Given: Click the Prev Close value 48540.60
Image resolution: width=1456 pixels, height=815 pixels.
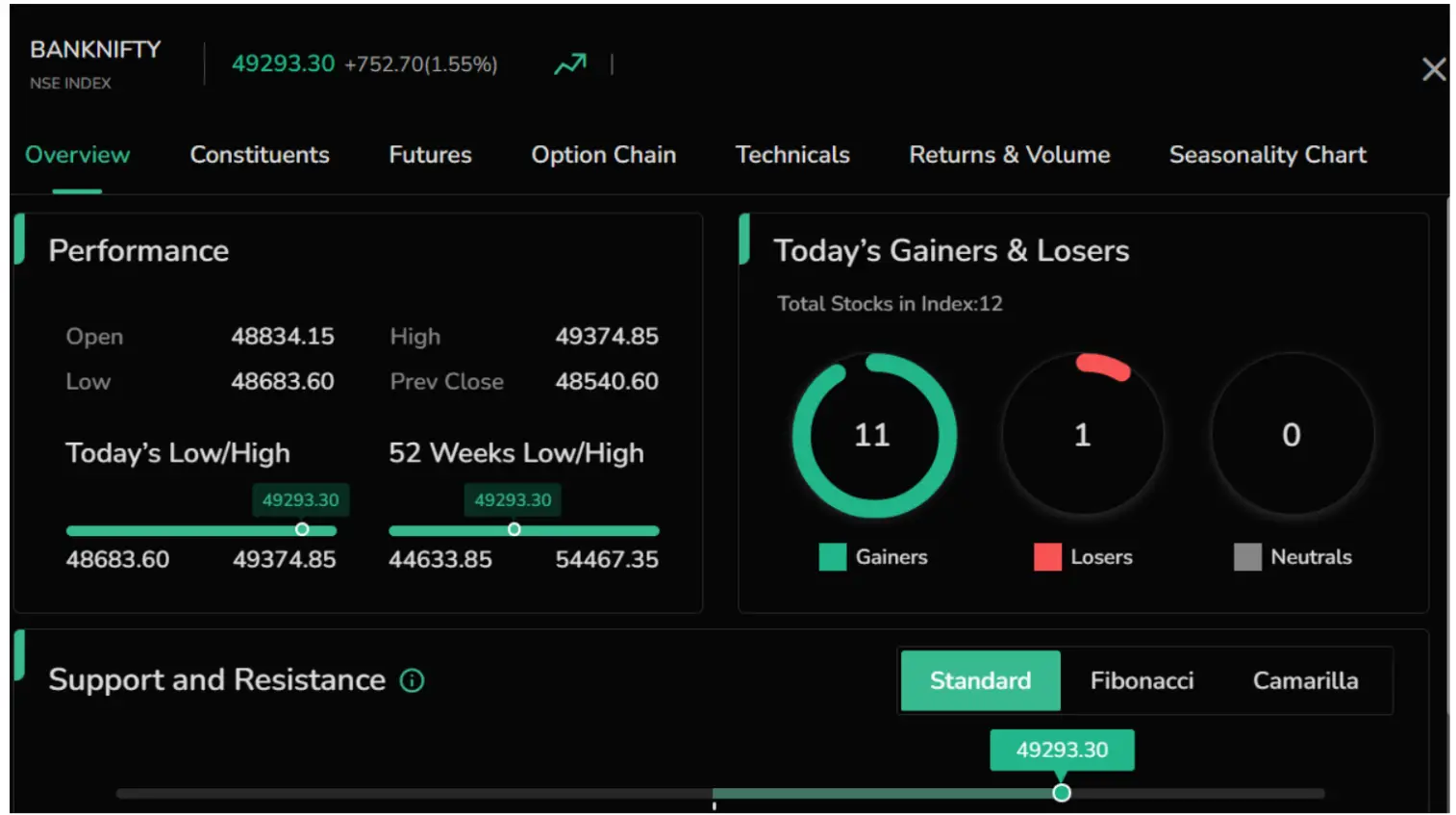Looking at the screenshot, I should (607, 382).
